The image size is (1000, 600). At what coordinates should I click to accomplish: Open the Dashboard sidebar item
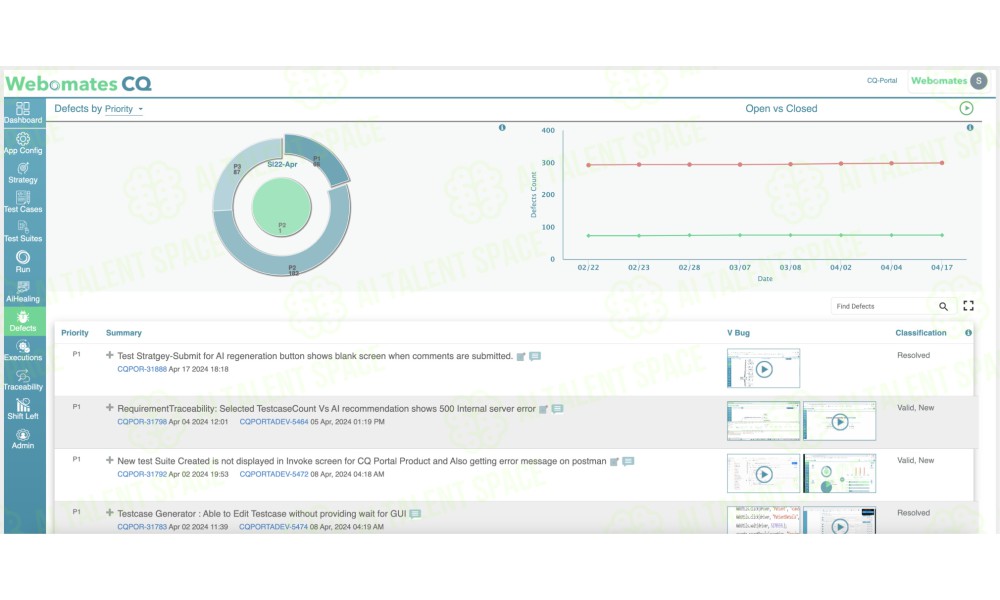coord(23,113)
